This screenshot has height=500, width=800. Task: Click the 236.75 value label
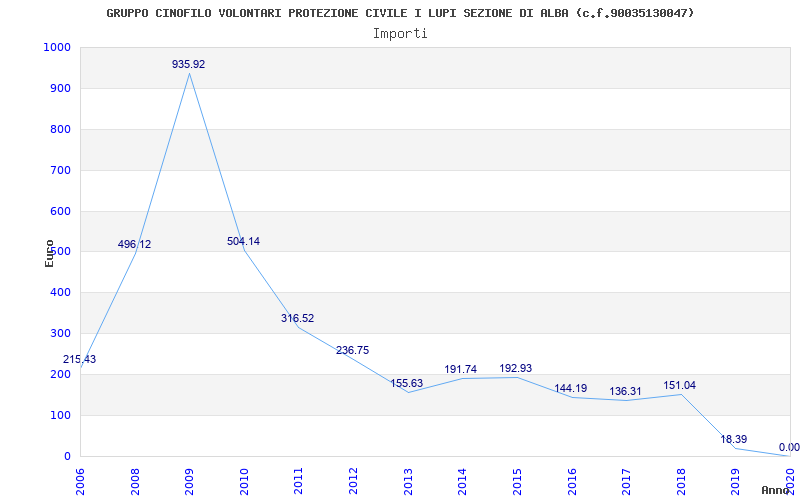[353, 351]
